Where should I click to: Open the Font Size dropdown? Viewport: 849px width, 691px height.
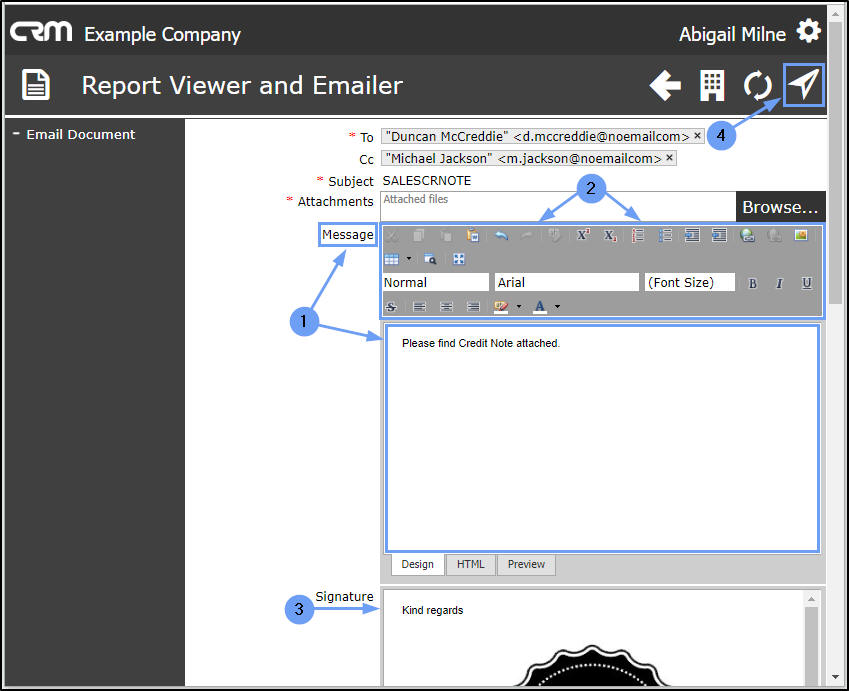click(689, 282)
